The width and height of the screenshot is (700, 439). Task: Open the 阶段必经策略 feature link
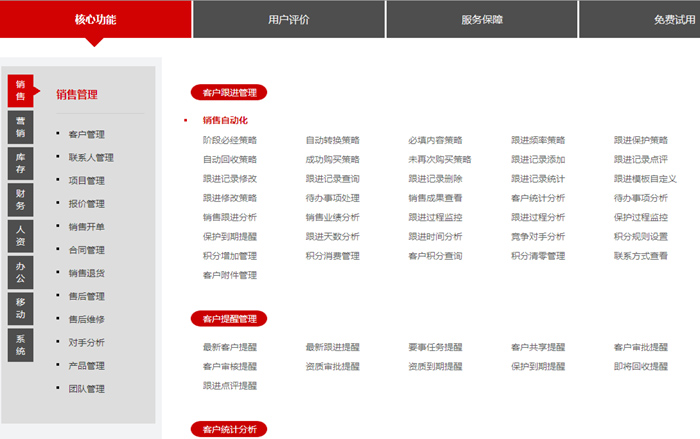tap(230, 140)
